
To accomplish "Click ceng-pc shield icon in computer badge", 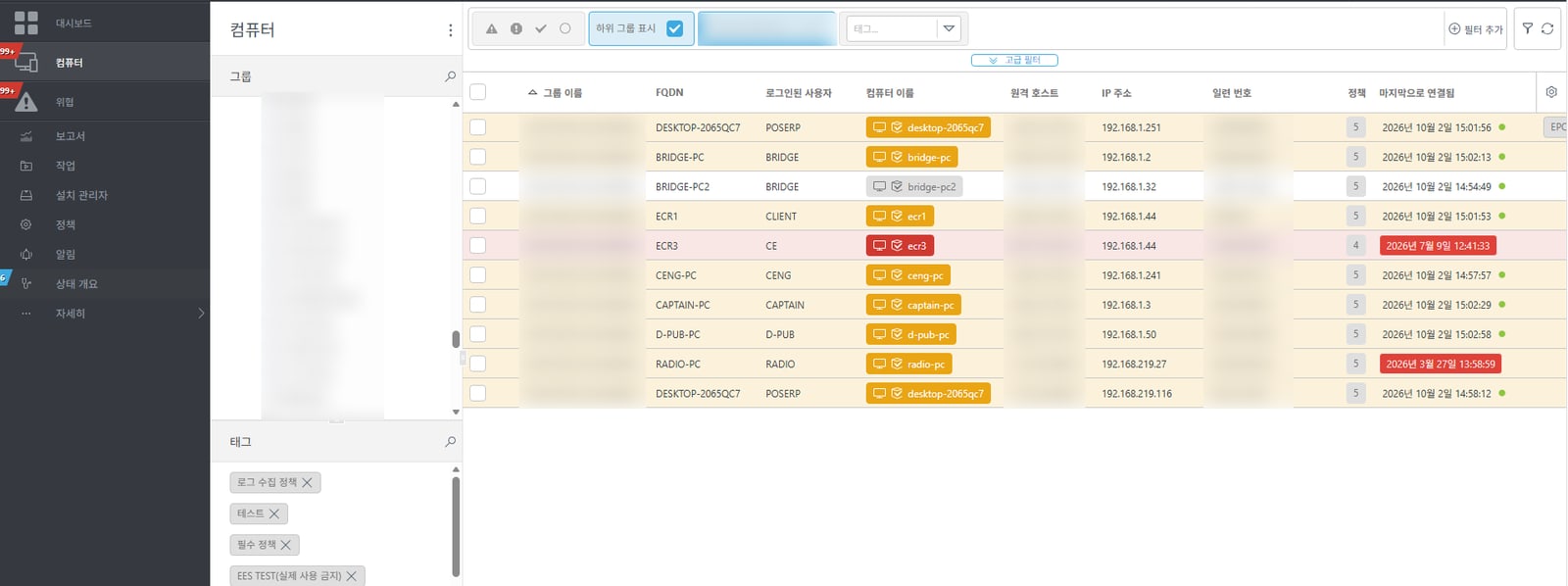I will [x=897, y=275].
